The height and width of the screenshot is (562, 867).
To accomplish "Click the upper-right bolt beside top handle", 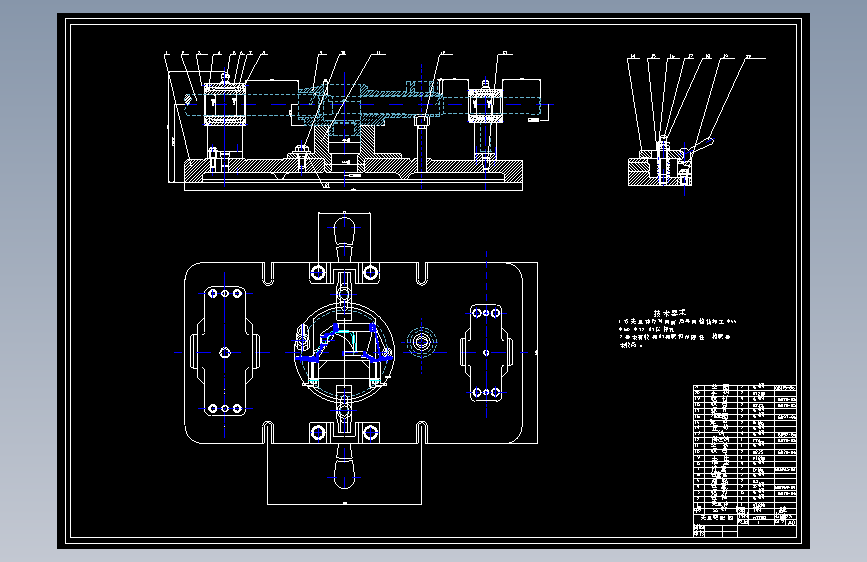I will 370,272.
